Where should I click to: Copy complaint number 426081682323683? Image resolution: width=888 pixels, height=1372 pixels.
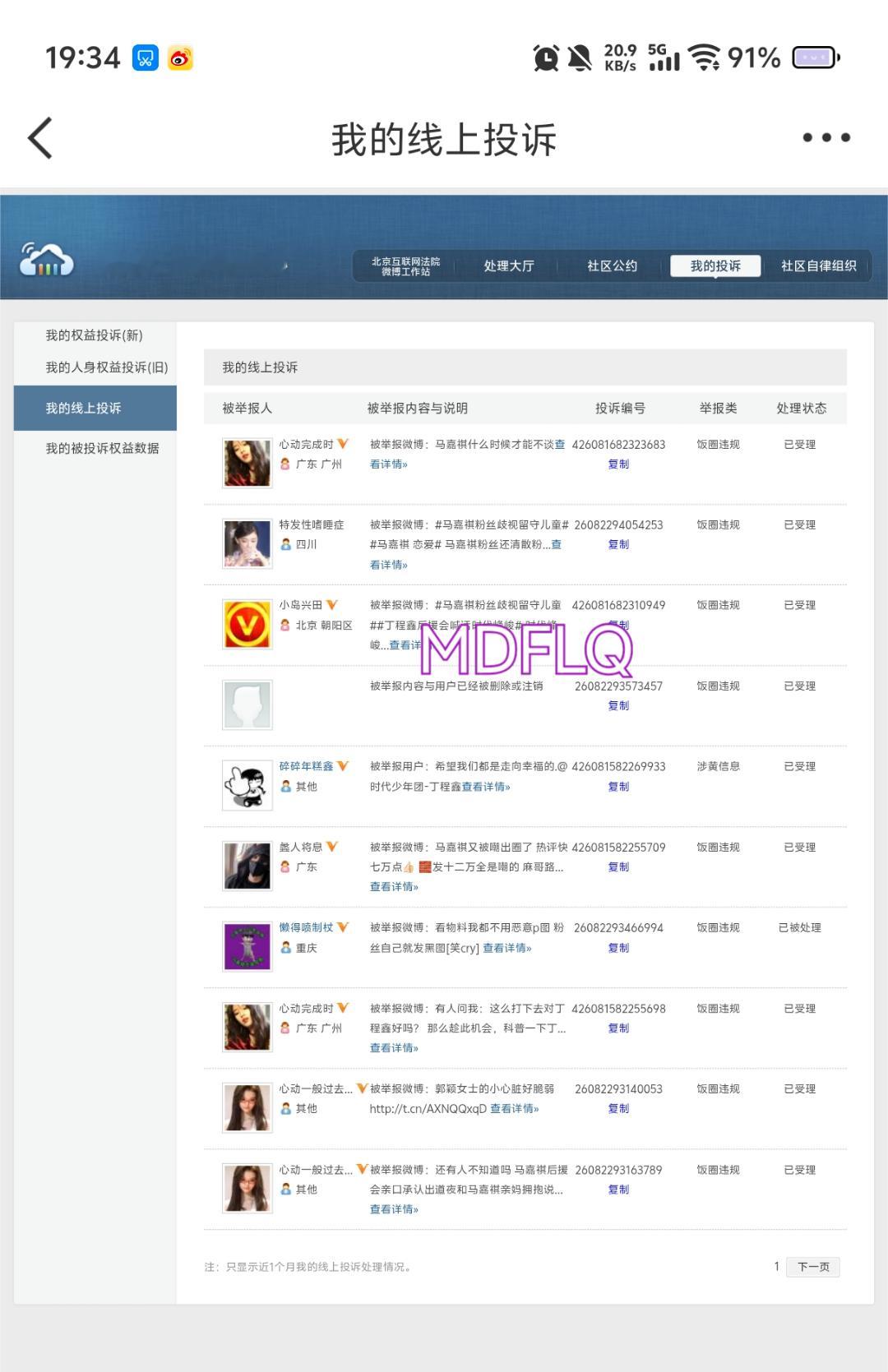click(x=618, y=464)
